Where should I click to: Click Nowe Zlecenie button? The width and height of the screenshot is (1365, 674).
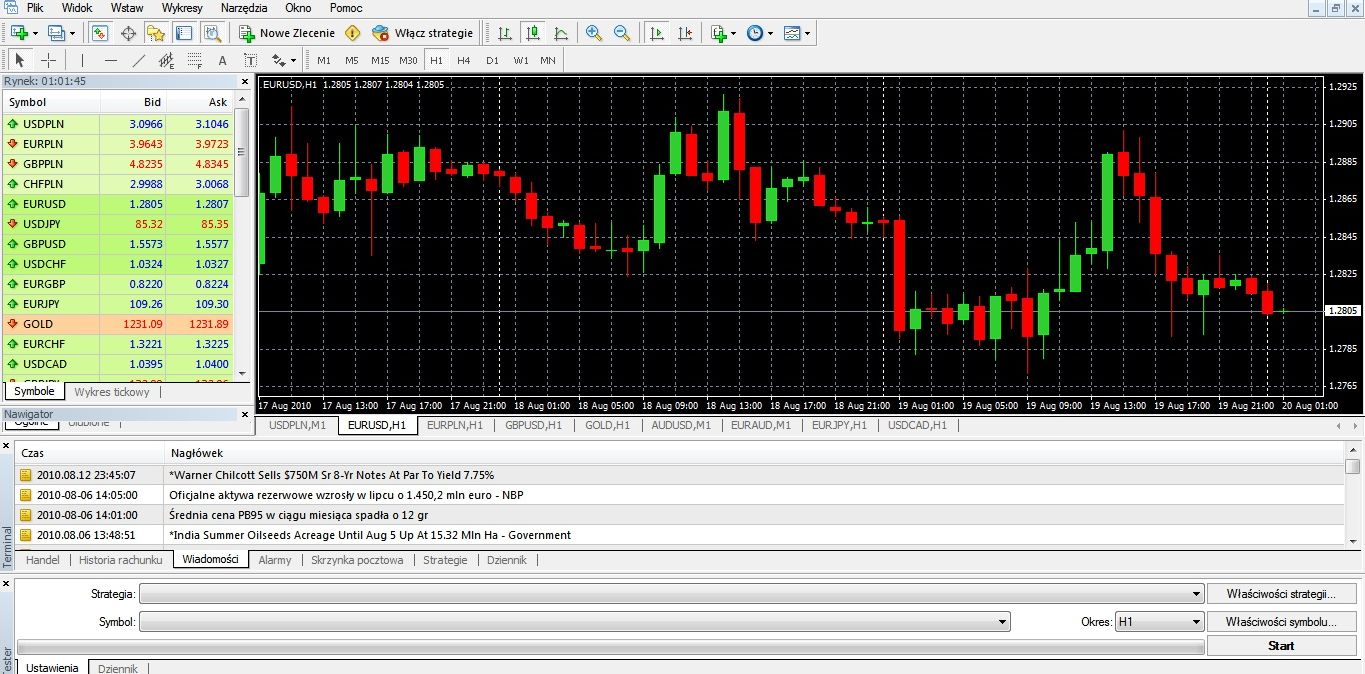click(287, 33)
